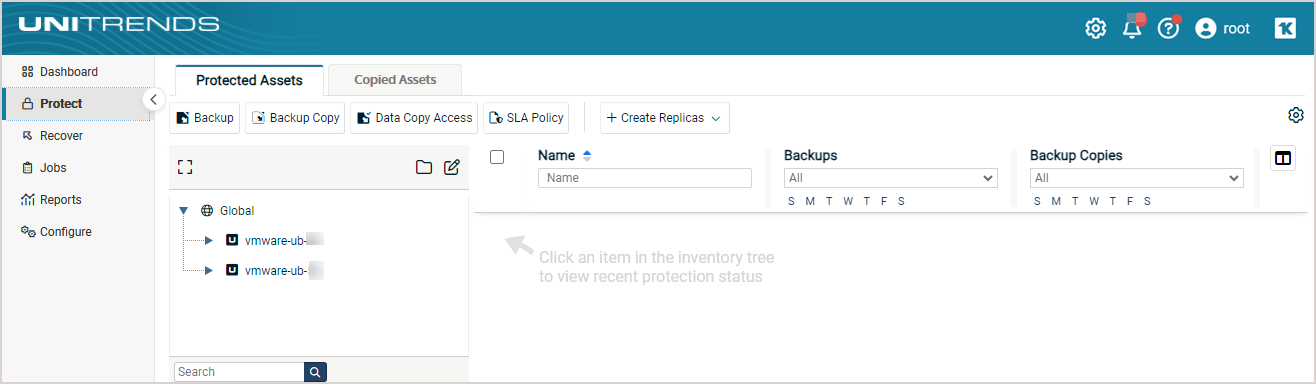
Task: Click the inventory tree Search field
Action: (239, 372)
